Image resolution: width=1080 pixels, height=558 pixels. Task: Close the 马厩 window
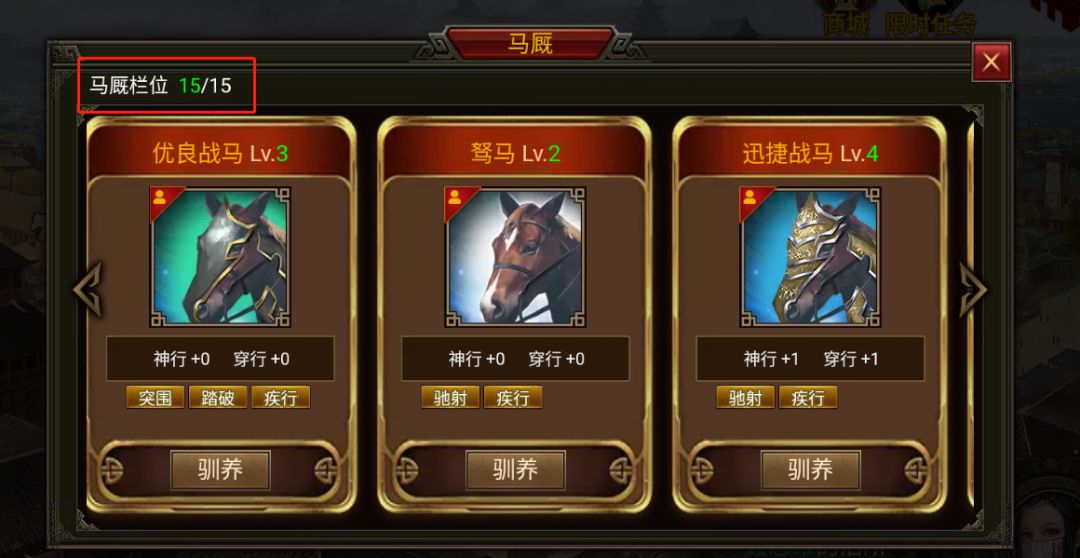[x=991, y=63]
